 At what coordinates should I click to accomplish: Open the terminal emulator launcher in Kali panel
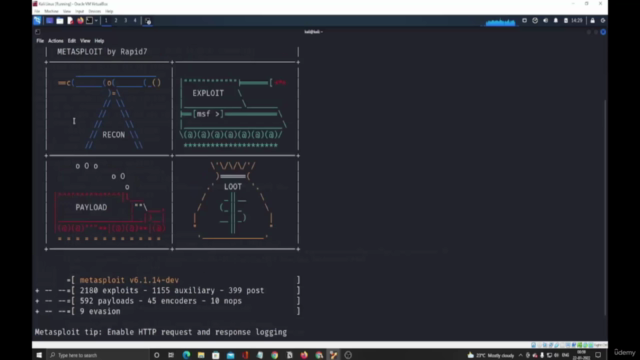click(x=89, y=20)
